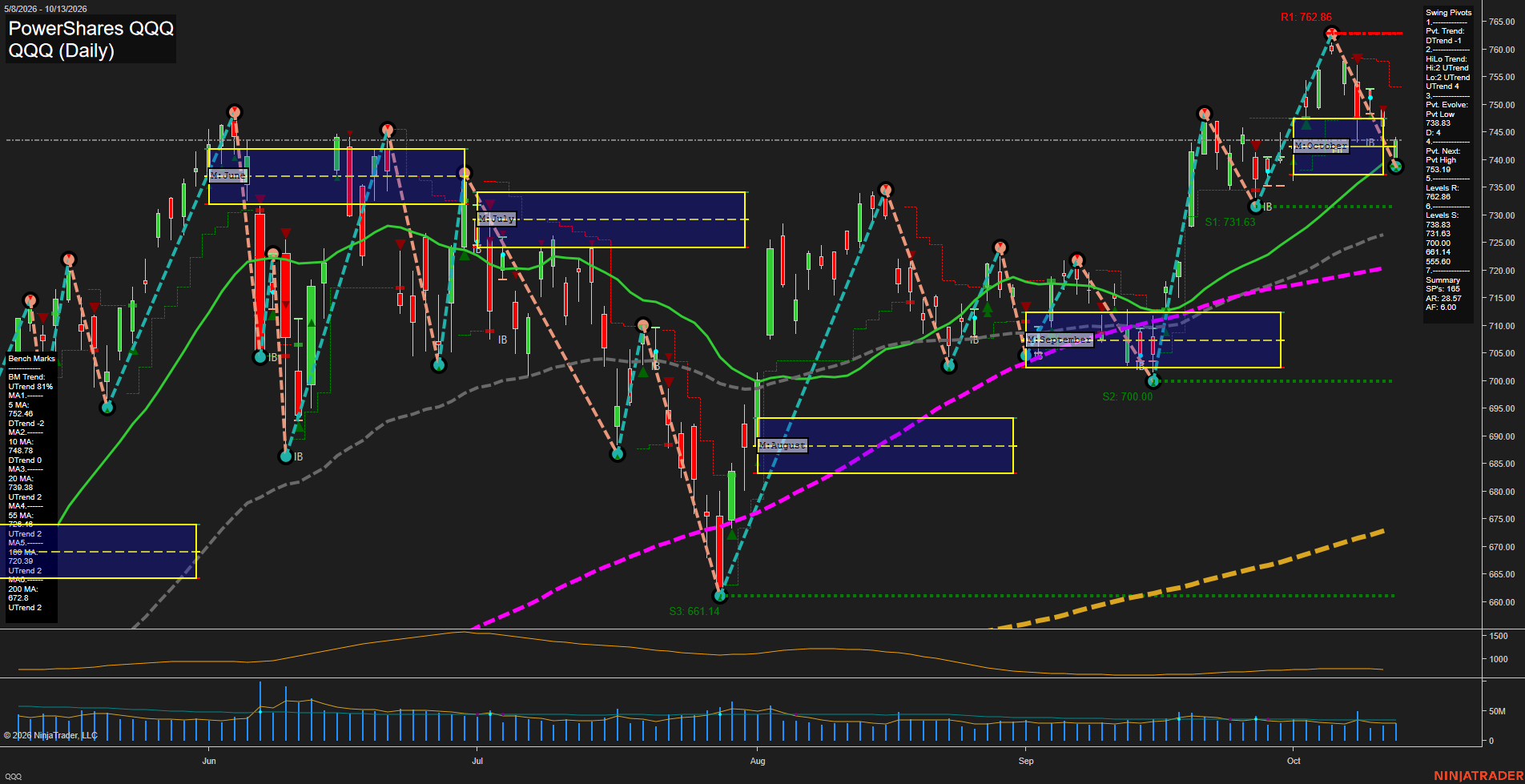Click the Levels R: heading

point(1443,188)
